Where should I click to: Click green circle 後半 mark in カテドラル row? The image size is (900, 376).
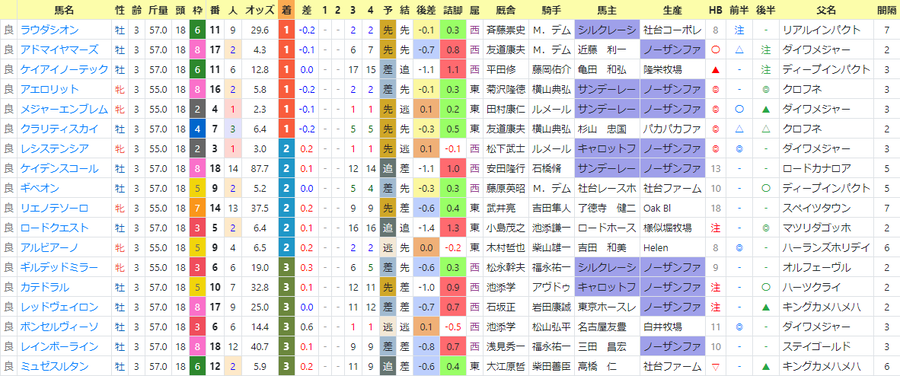tap(765, 287)
